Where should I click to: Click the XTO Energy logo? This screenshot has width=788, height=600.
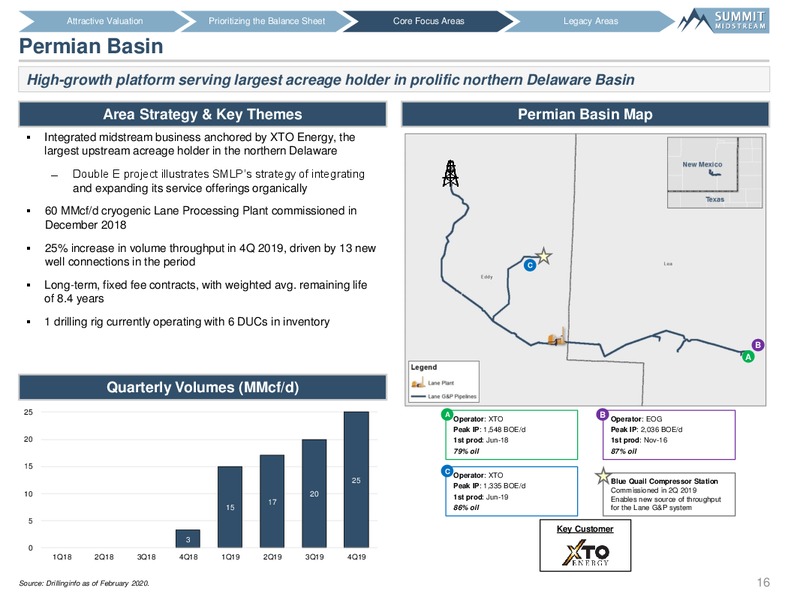[585, 553]
